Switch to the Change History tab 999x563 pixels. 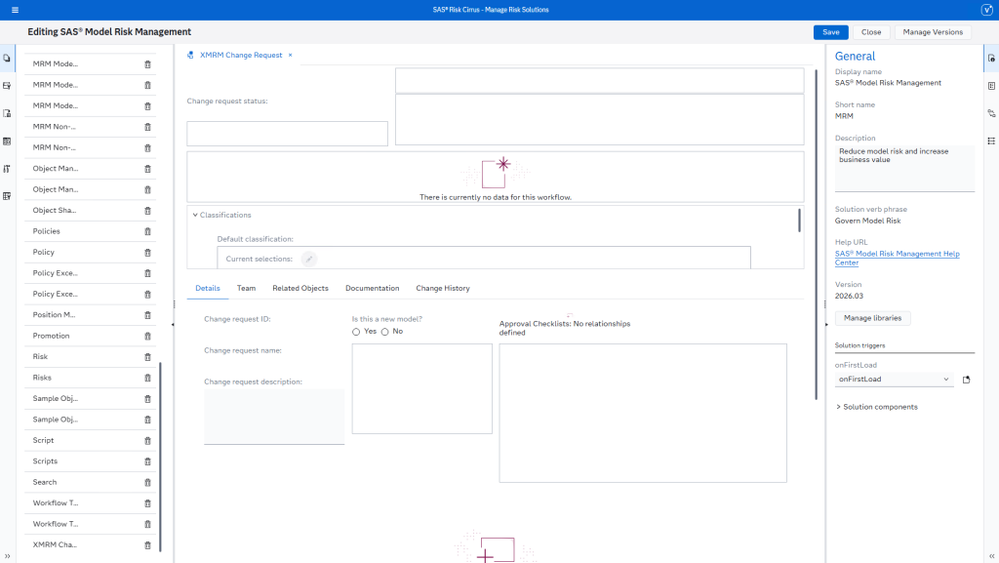coord(443,289)
